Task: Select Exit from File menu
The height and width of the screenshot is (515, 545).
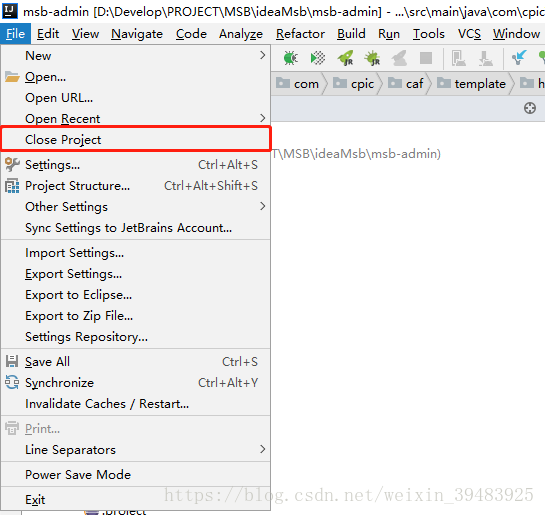Action: click(x=136, y=499)
